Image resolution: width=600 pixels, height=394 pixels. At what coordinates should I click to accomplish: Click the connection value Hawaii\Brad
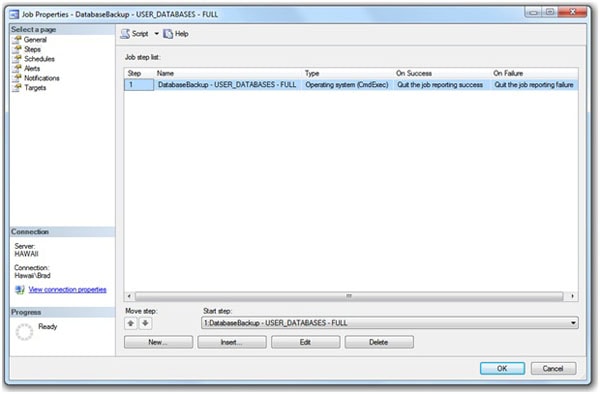[33, 276]
